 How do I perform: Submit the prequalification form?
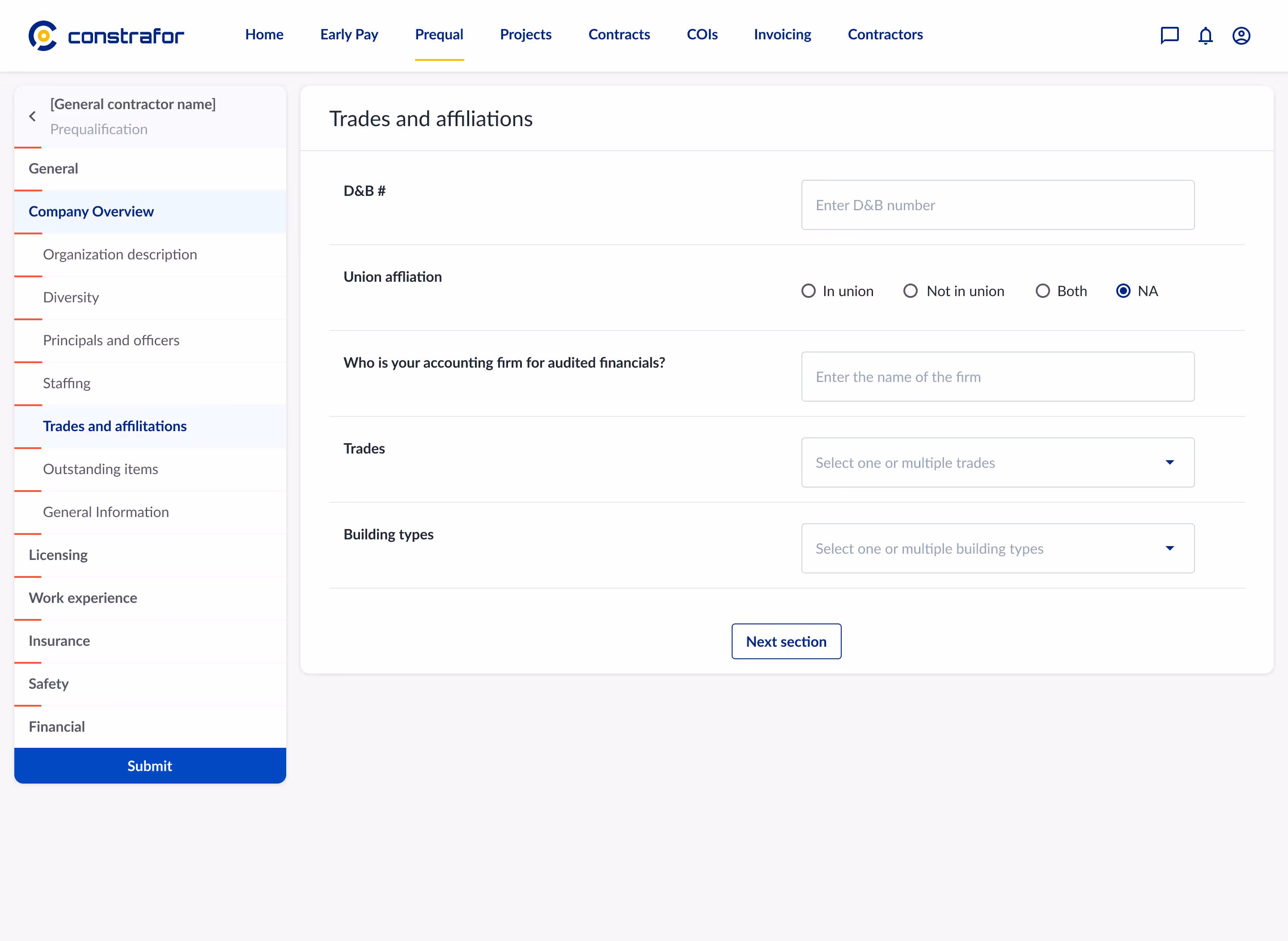(150, 766)
